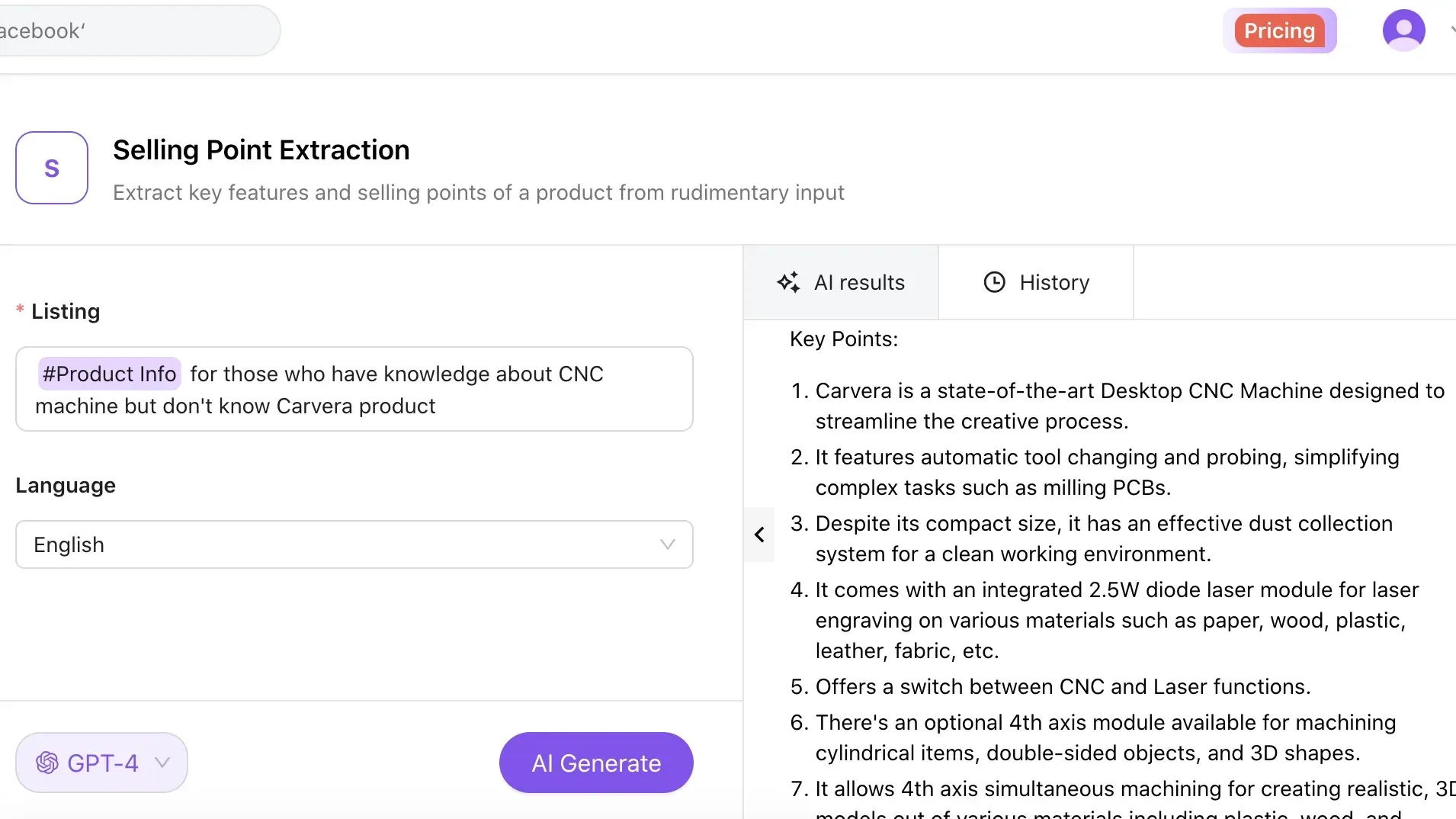The height and width of the screenshot is (819, 1456).
Task: Collapse the panel with the left arrow
Action: click(x=759, y=535)
